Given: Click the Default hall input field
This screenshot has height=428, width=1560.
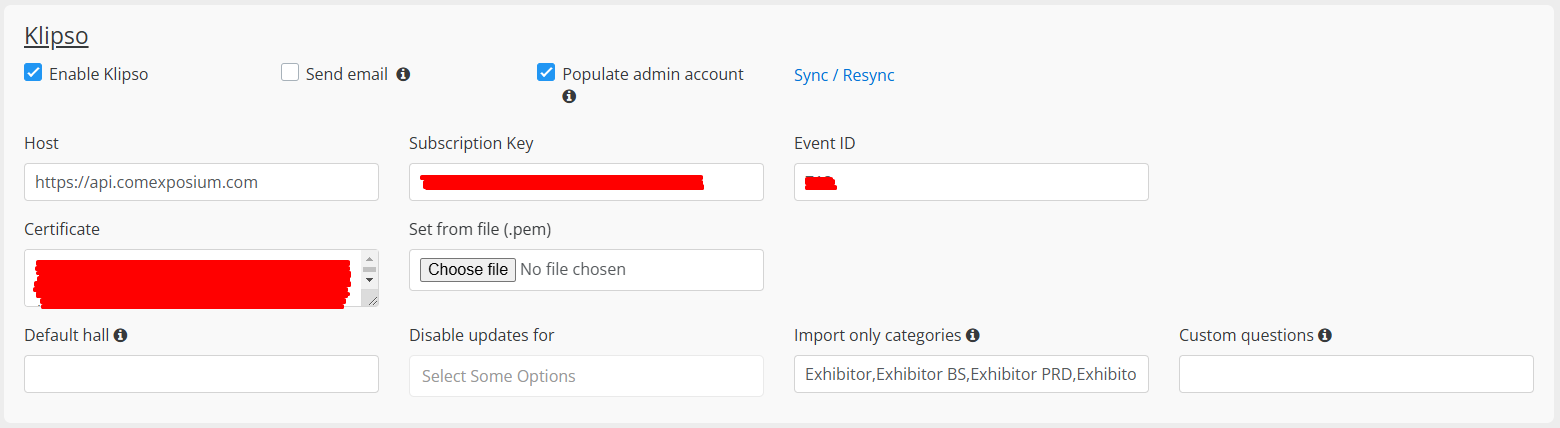Looking at the screenshot, I should coord(201,374).
